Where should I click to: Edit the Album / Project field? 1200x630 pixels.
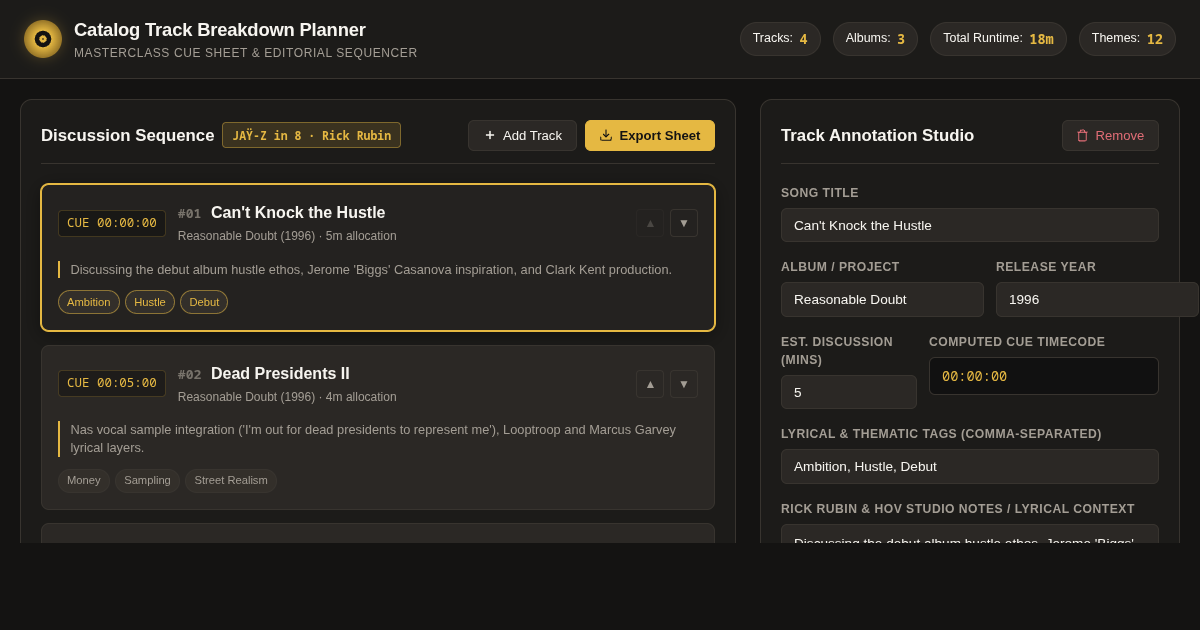[x=882, y=299]
